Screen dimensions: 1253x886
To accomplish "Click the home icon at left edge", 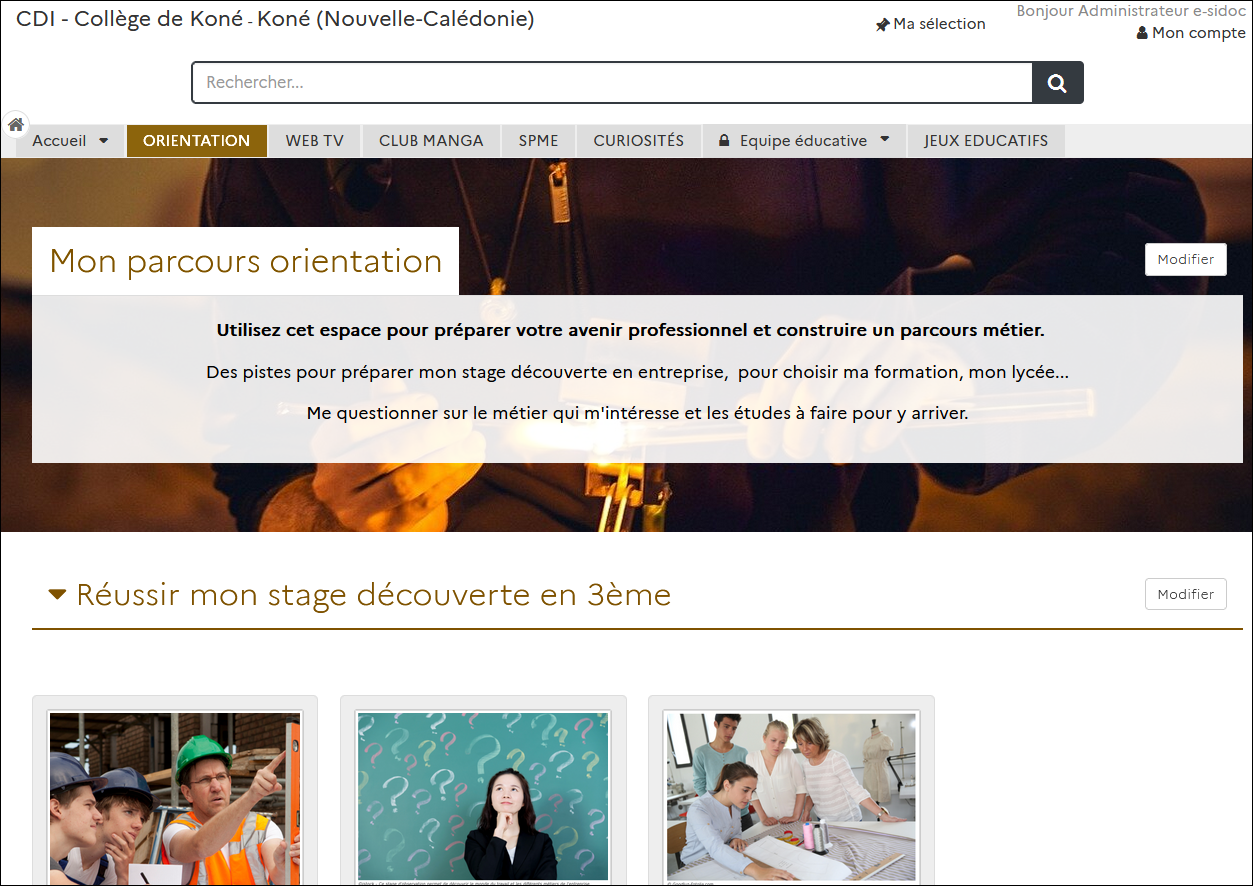I will click(x=15, y=125).
